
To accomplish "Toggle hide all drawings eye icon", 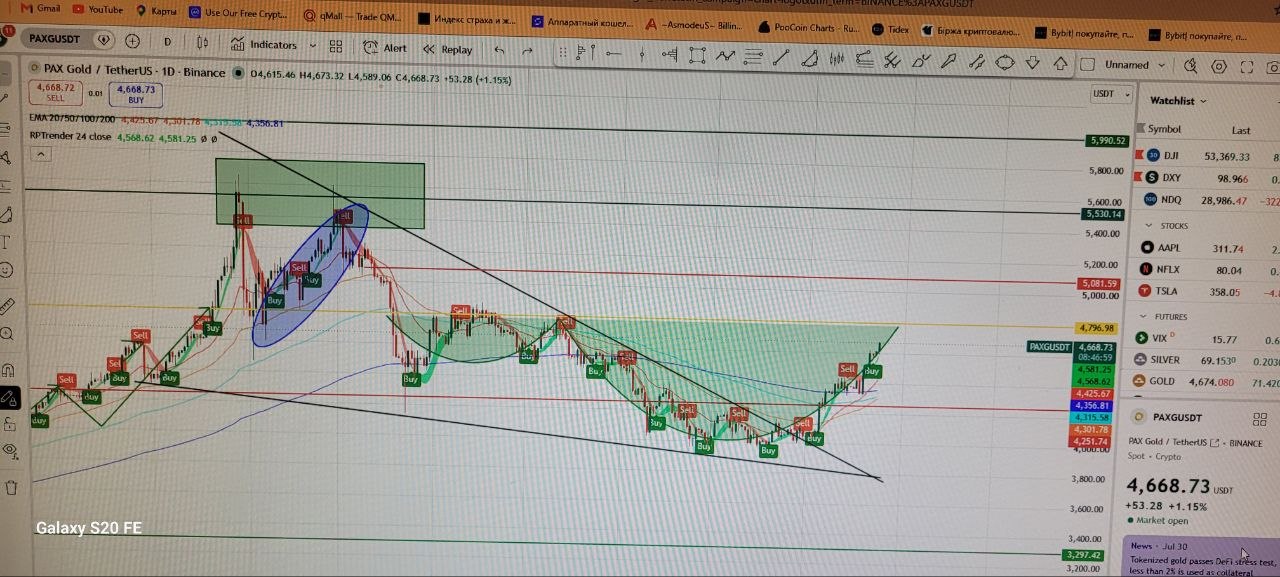I will tap(10, 451).
